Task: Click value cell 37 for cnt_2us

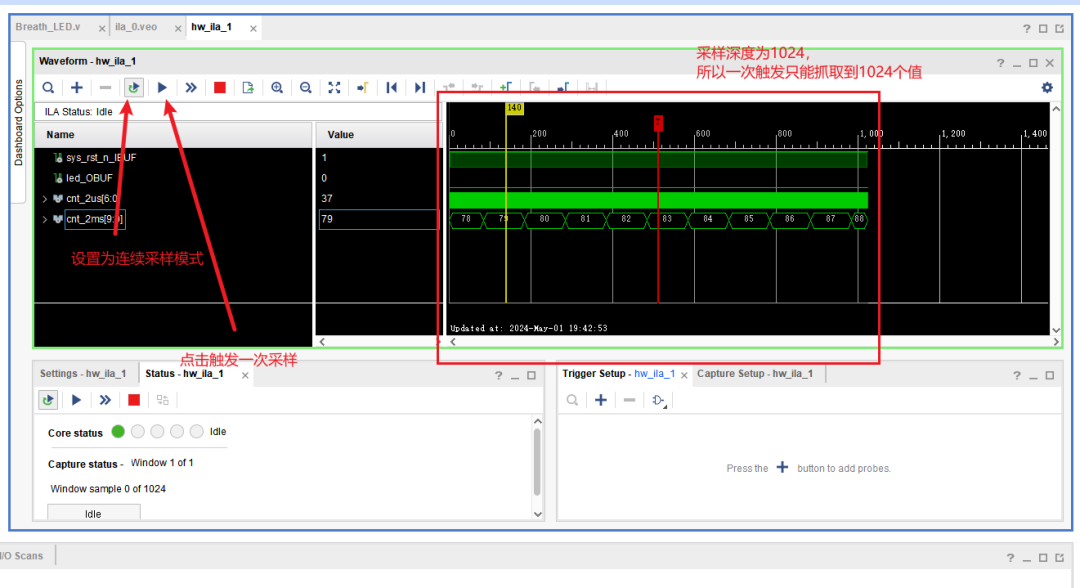Action: (378, 199)
